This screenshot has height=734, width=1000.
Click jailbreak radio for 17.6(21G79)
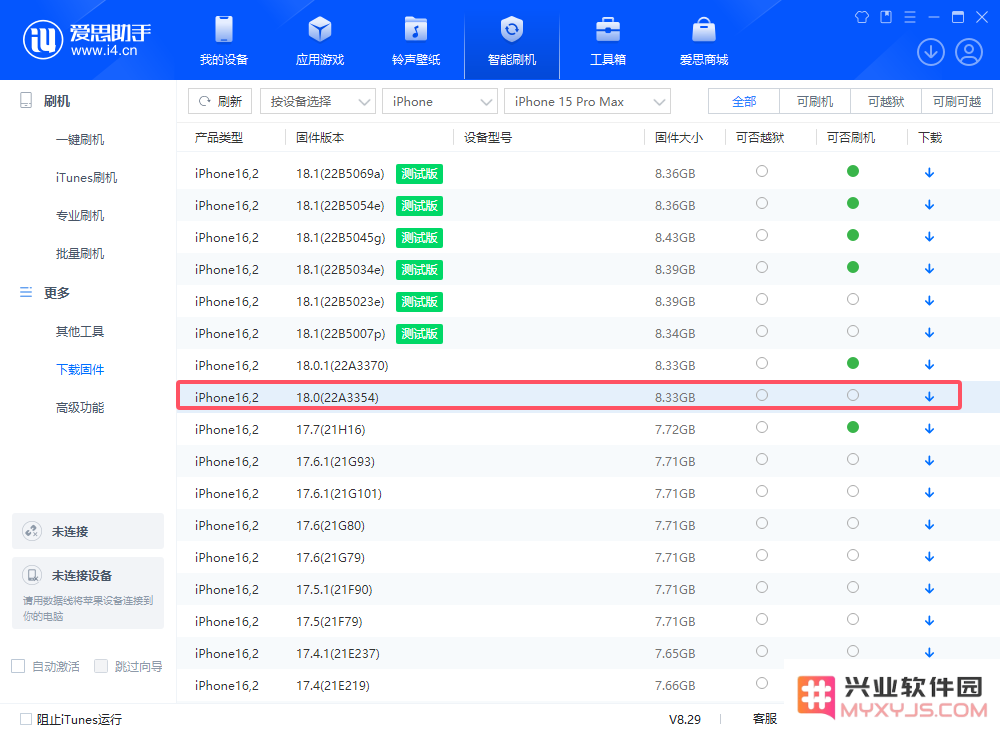pos(761,555)
